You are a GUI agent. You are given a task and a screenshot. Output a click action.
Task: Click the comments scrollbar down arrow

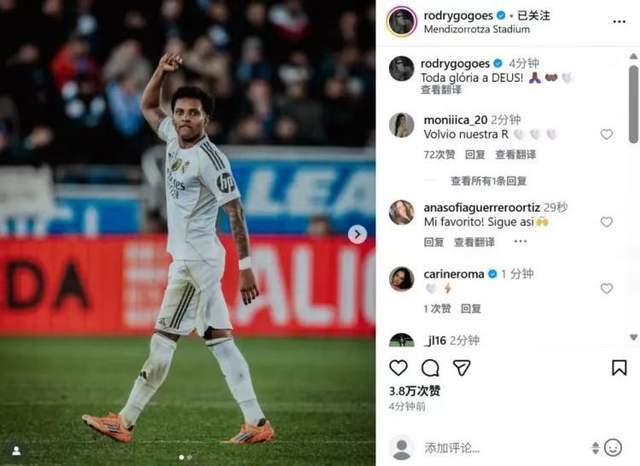tap(633, 337)
